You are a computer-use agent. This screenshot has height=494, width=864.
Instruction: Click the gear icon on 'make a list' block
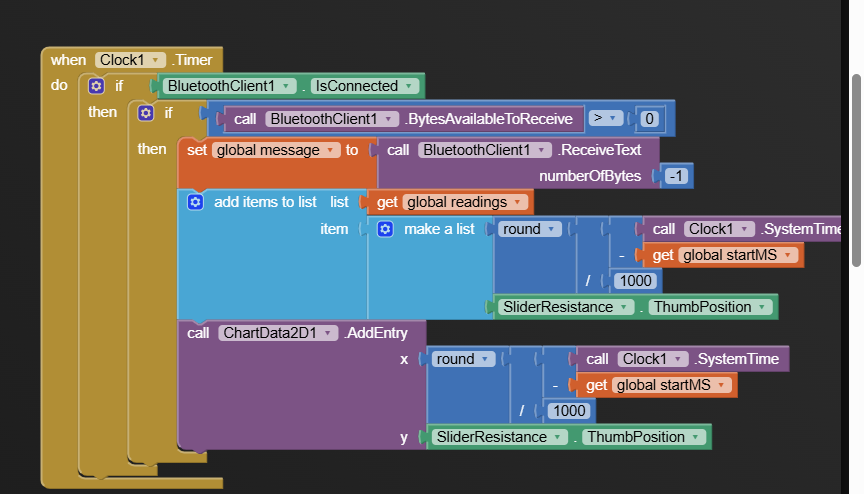tap(385, 229)
